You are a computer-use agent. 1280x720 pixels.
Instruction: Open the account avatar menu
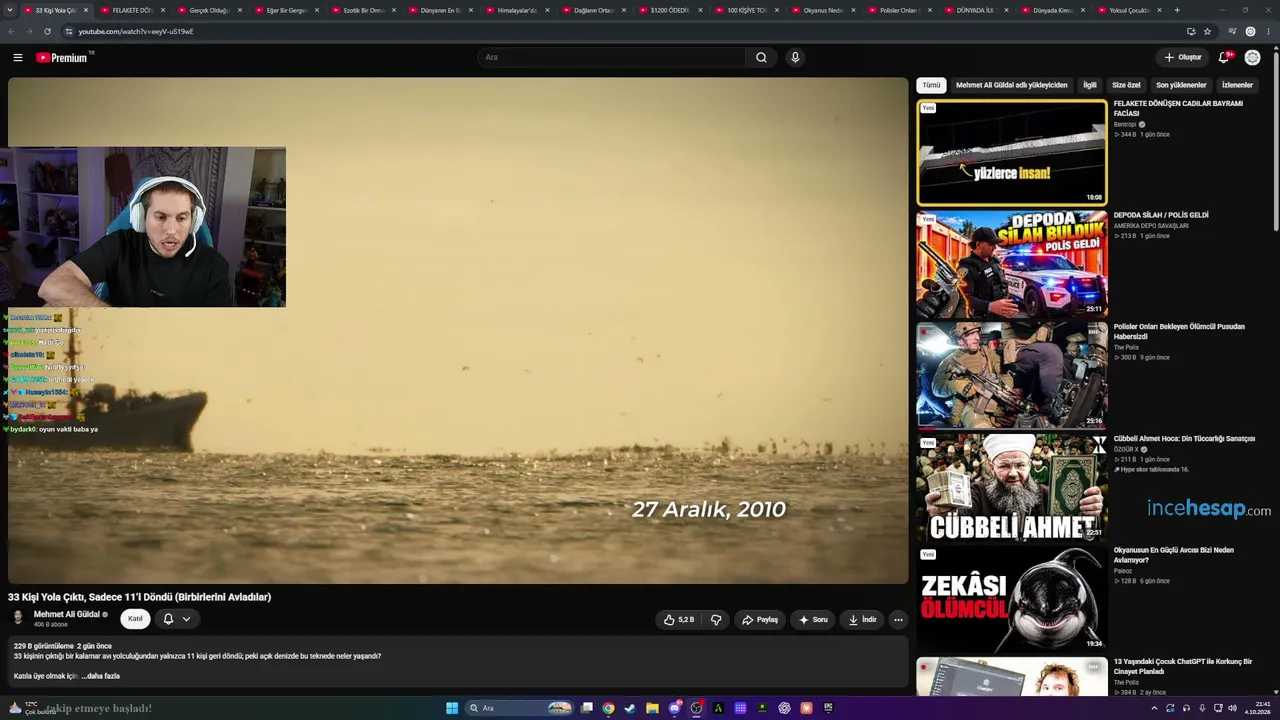[x=1252, y=57]
